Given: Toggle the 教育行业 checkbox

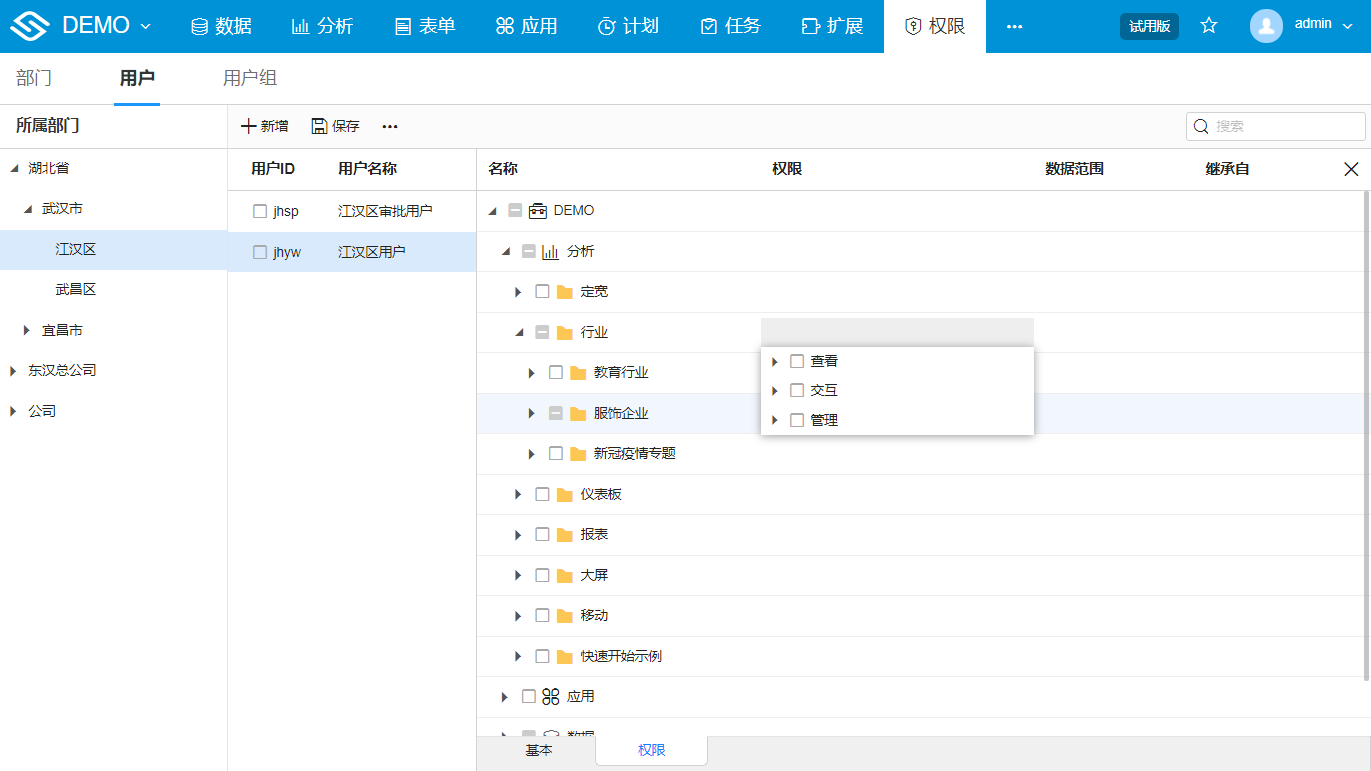Looking at the screenshot, I should [556, 372].
